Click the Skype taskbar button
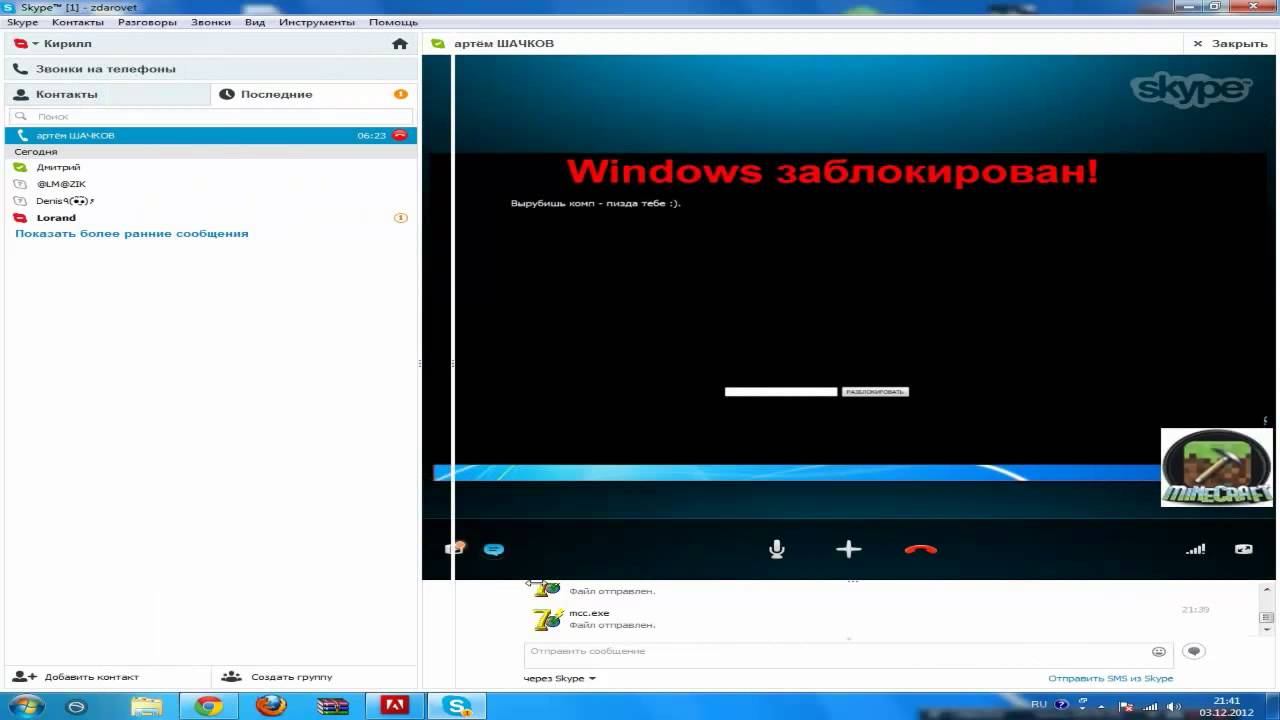Screen dimensions: 1280x720 pyautogui.click(x=457, y=705)
